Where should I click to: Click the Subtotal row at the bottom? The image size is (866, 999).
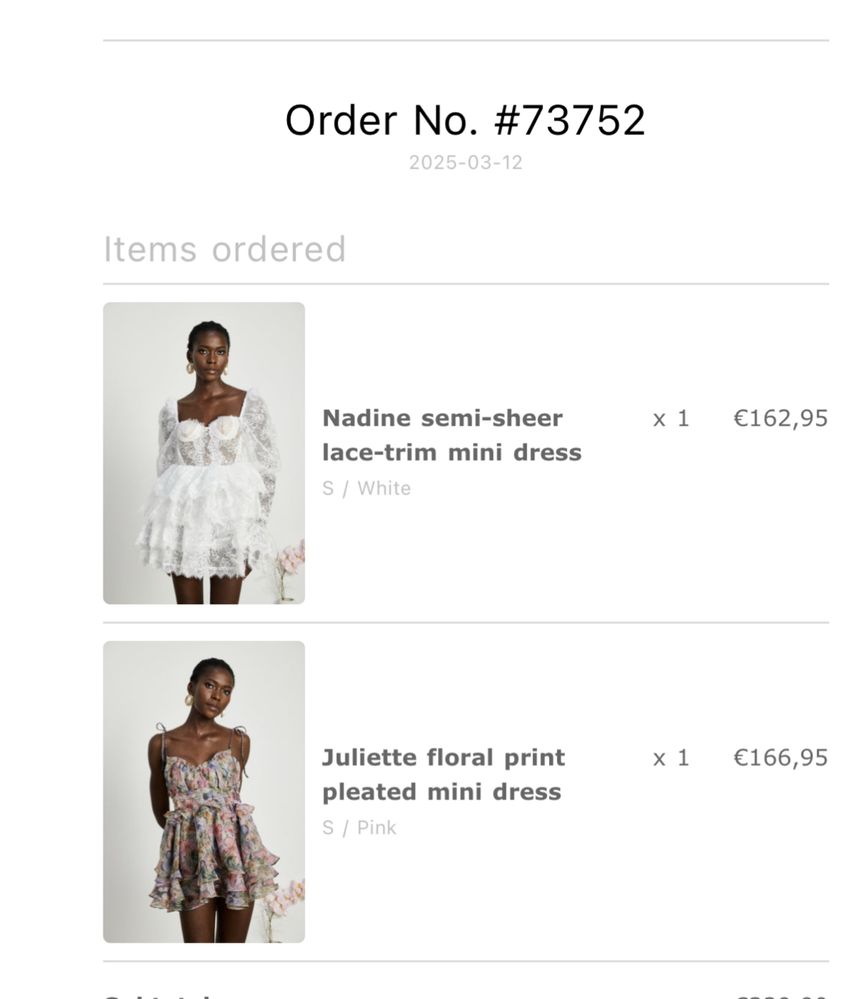[466, 994]
